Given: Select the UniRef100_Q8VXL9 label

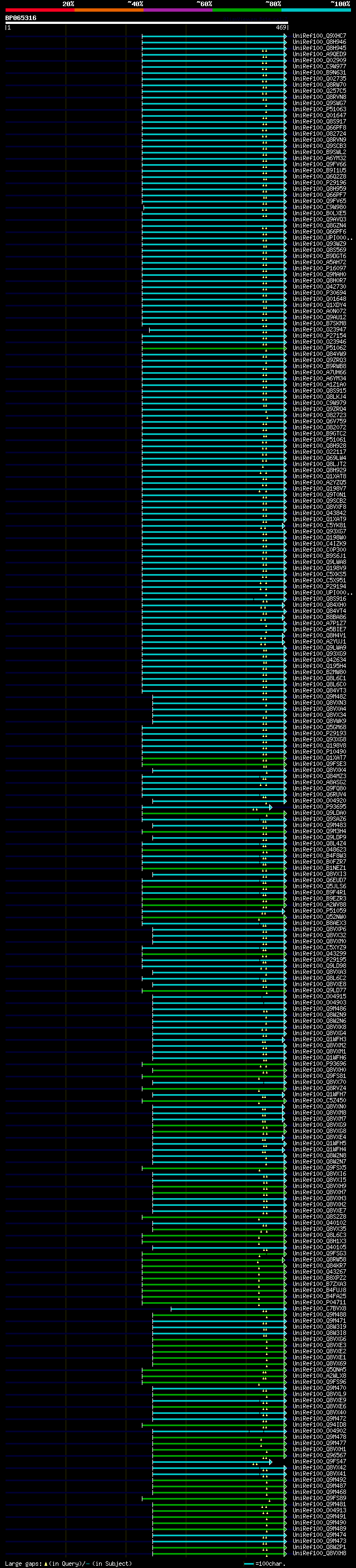Looking at the screenshot, I should pos(319,1394).
